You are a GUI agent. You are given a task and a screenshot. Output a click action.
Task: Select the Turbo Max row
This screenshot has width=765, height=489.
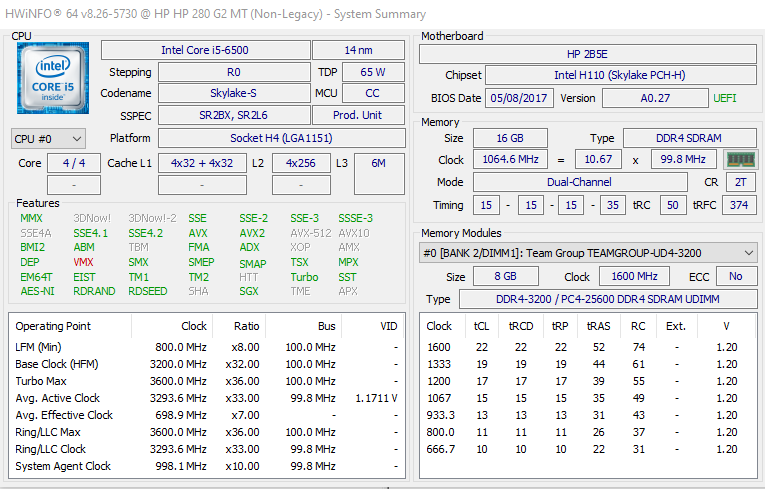(207, 381)
